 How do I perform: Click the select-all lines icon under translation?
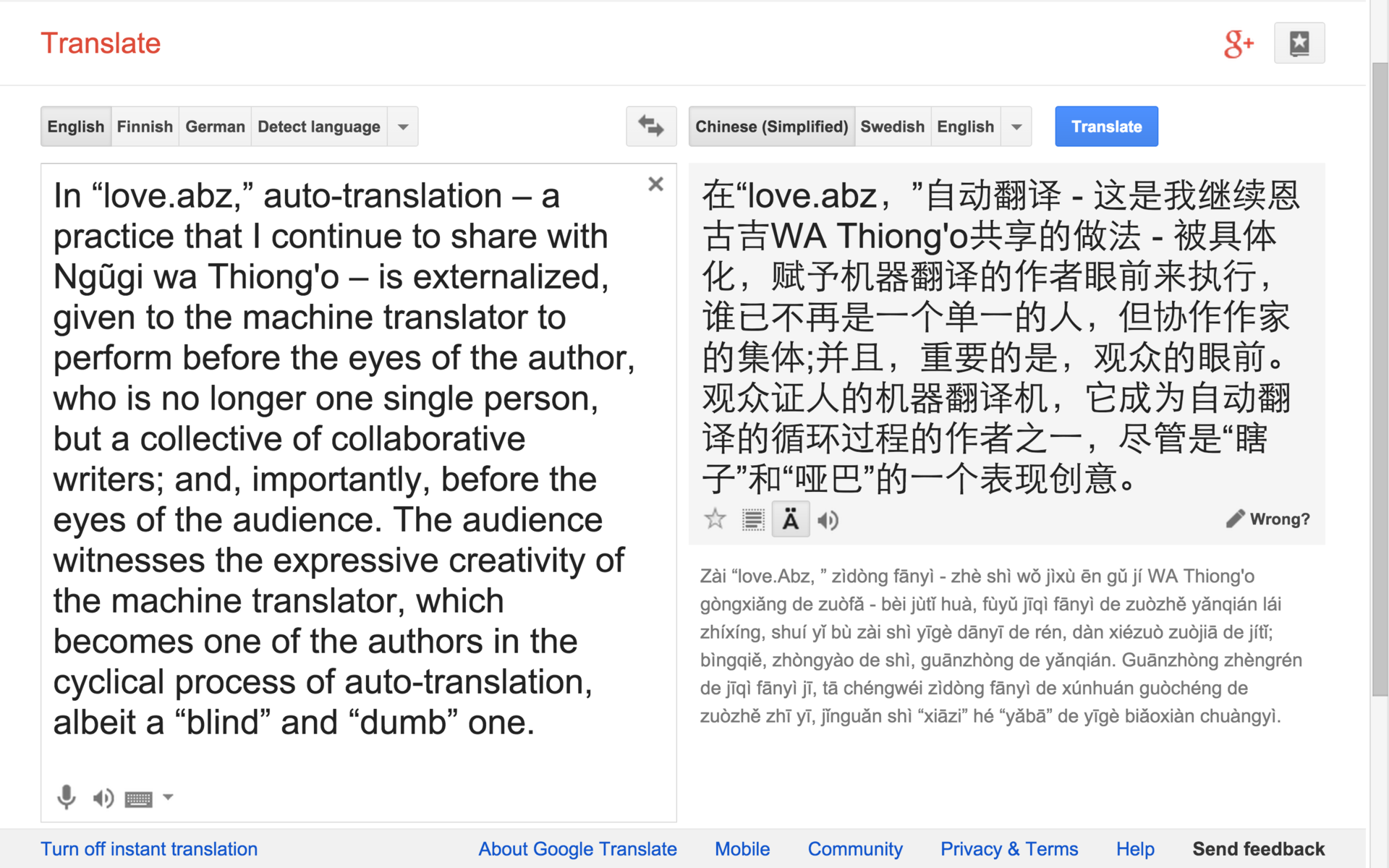[752, 519]
